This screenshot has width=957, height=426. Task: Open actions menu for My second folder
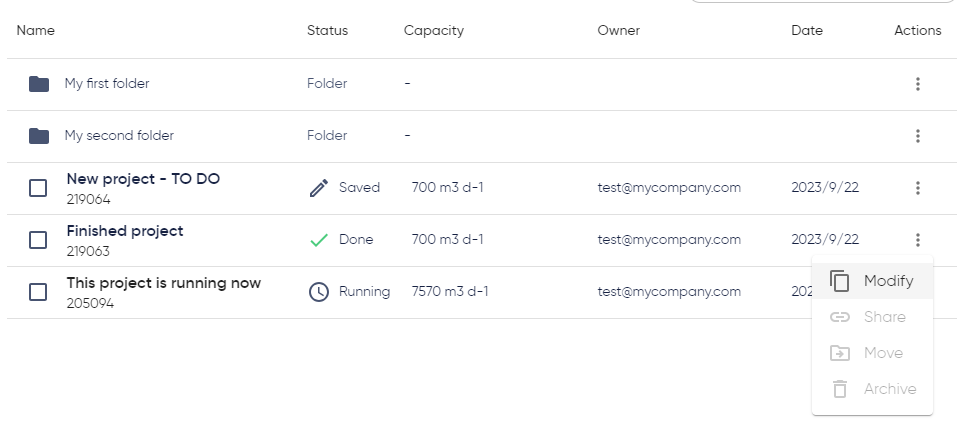point(917,136)
